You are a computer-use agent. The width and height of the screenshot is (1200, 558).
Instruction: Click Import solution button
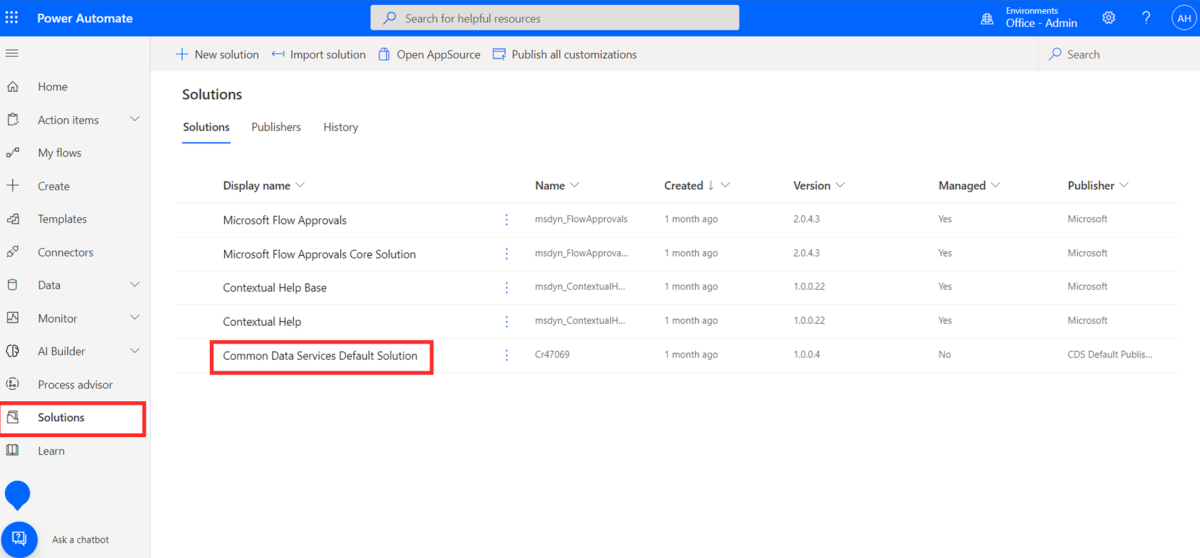pyautogui.click(x=319, y=54)
